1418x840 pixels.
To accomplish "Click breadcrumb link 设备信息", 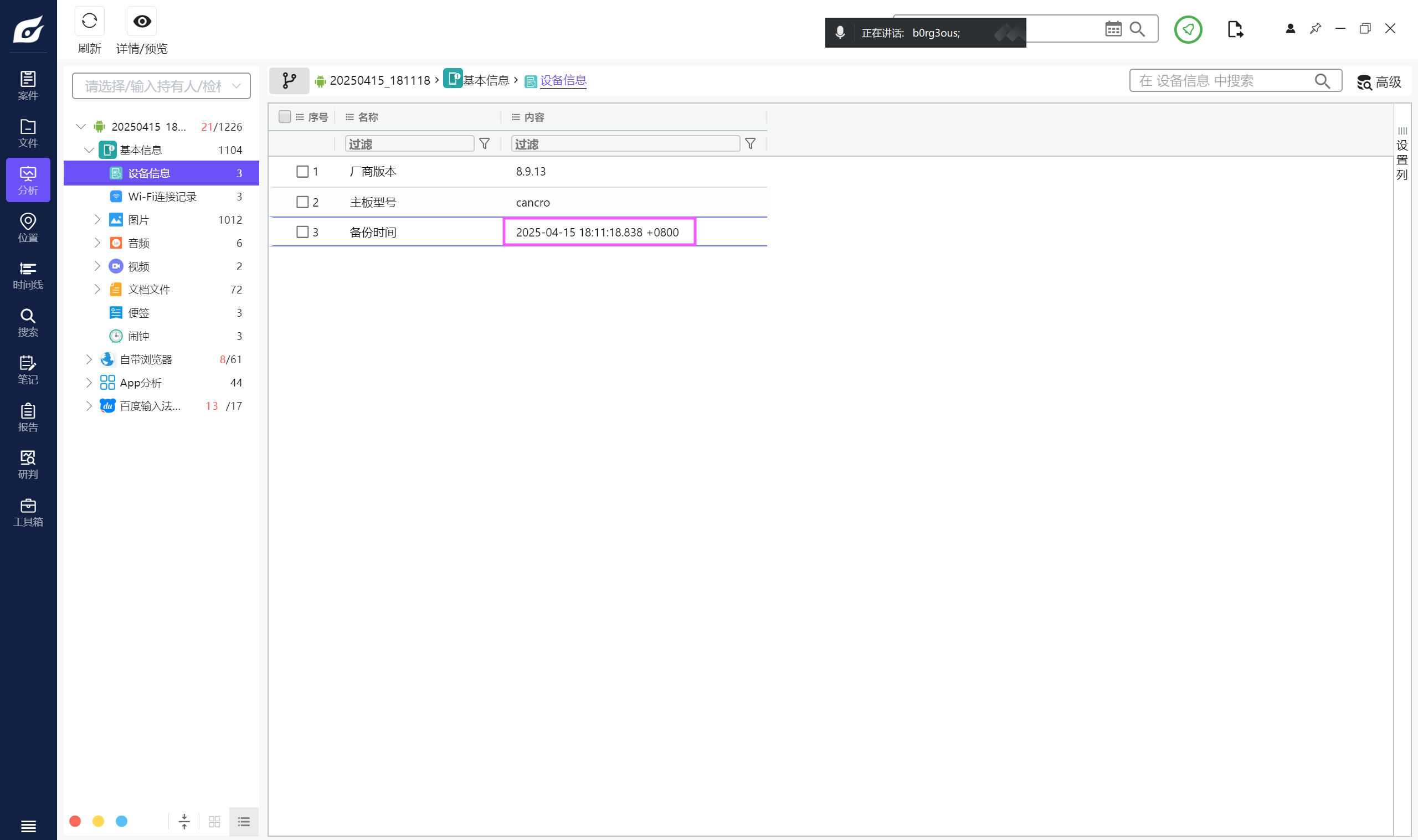I will tap(563, 80).
